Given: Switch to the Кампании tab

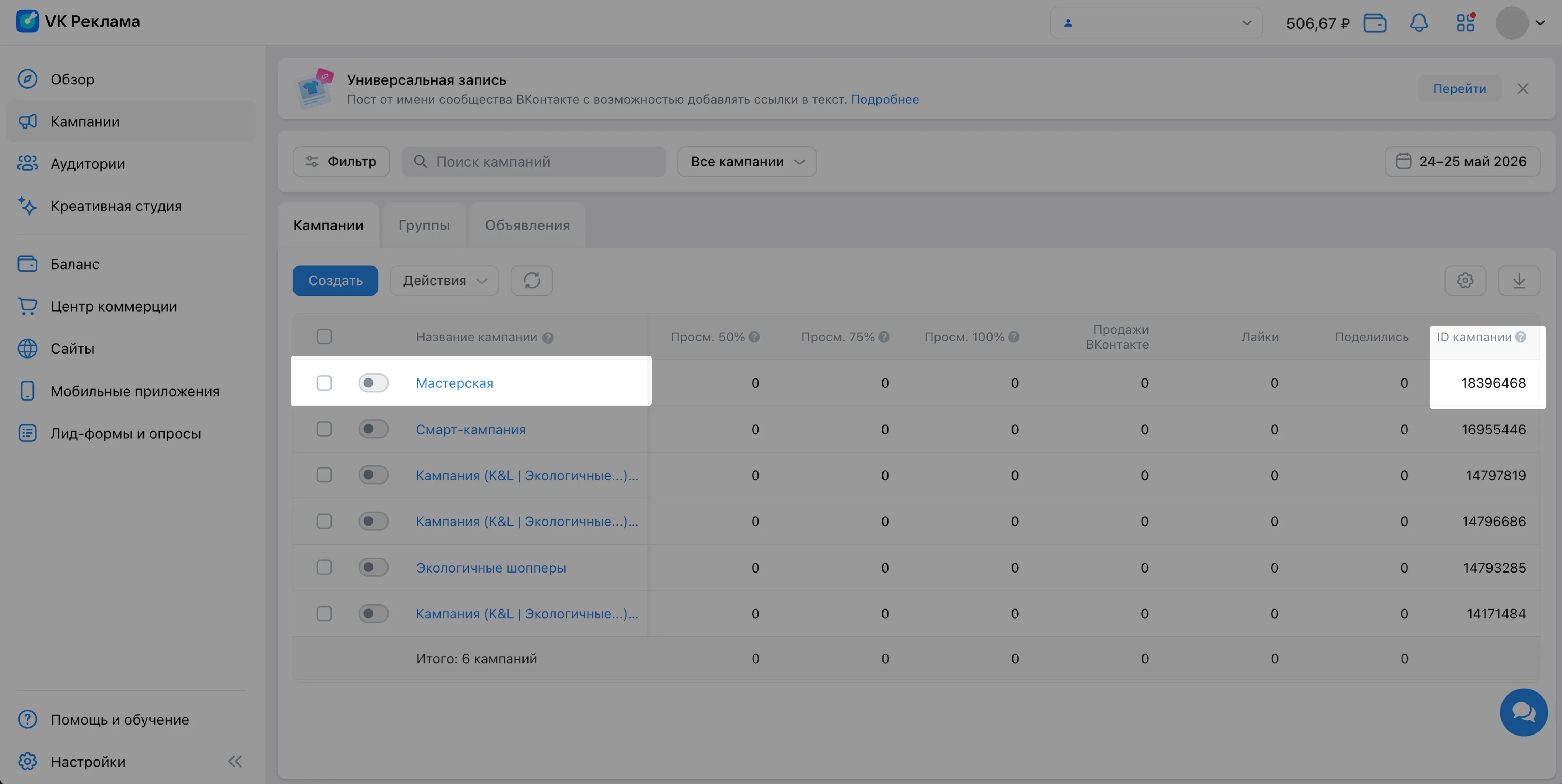Looking at the screenshot, I should coord(328,226).
